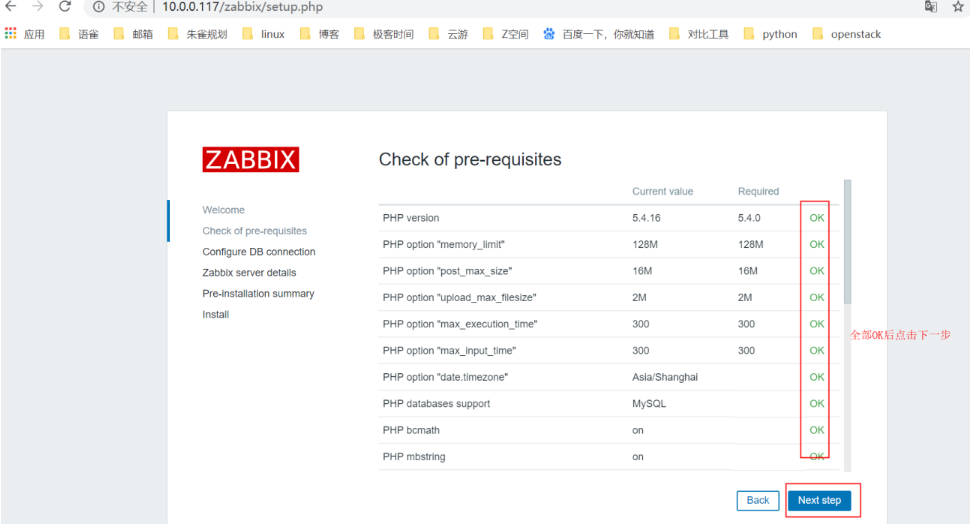The width and height of the screenshot is (970, 524).
Task: Open the Z空间 bookmark folder
Action: [506, 34]
